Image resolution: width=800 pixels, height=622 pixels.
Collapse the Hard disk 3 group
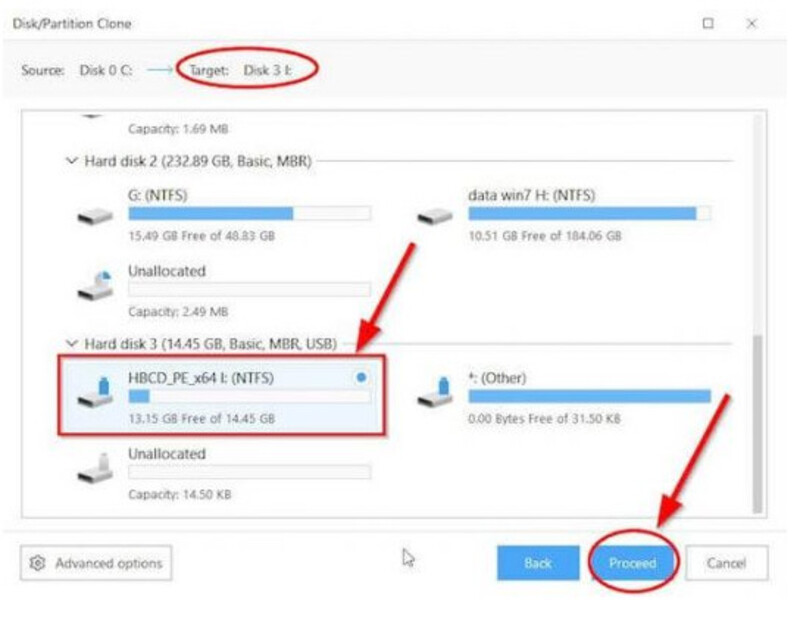tap(72, 343)
